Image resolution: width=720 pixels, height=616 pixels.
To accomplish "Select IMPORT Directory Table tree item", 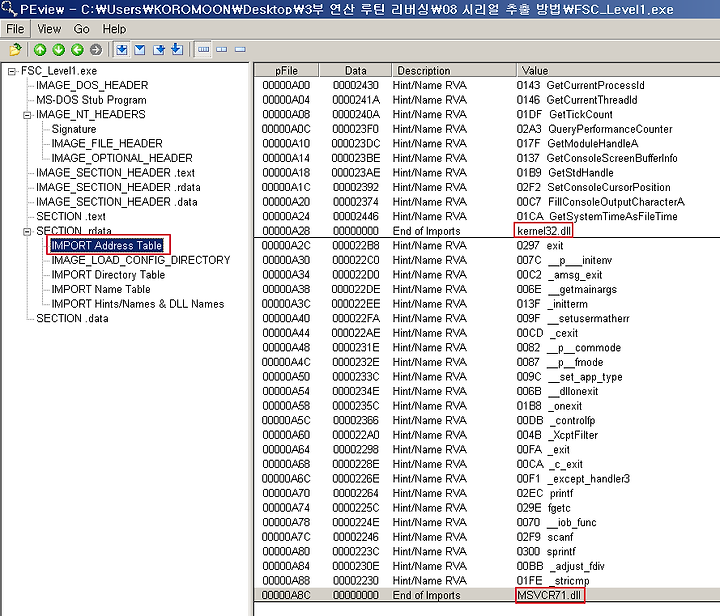I will coord(108,275).
